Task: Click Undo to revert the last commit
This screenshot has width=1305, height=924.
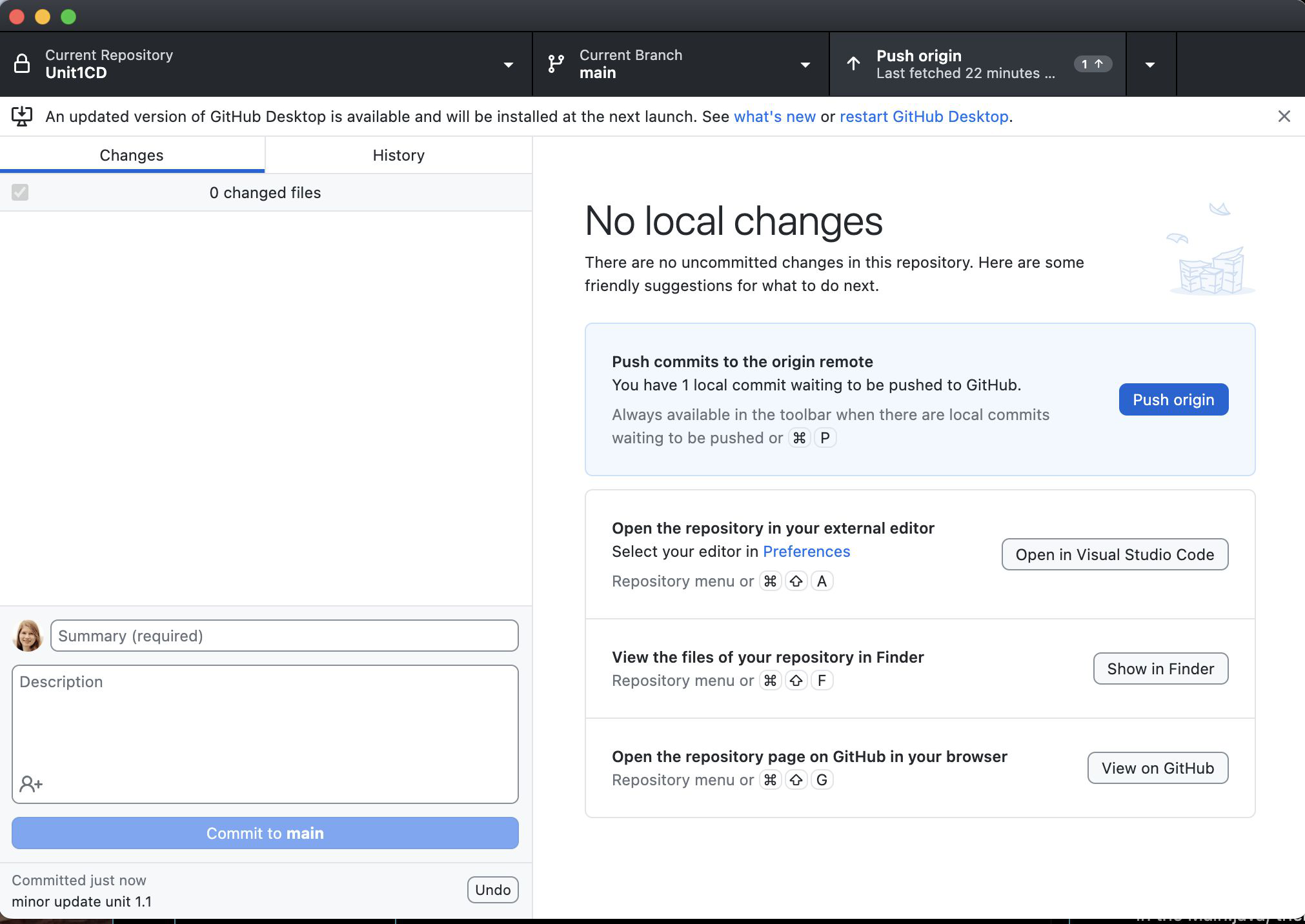Action: click(492, 890)
